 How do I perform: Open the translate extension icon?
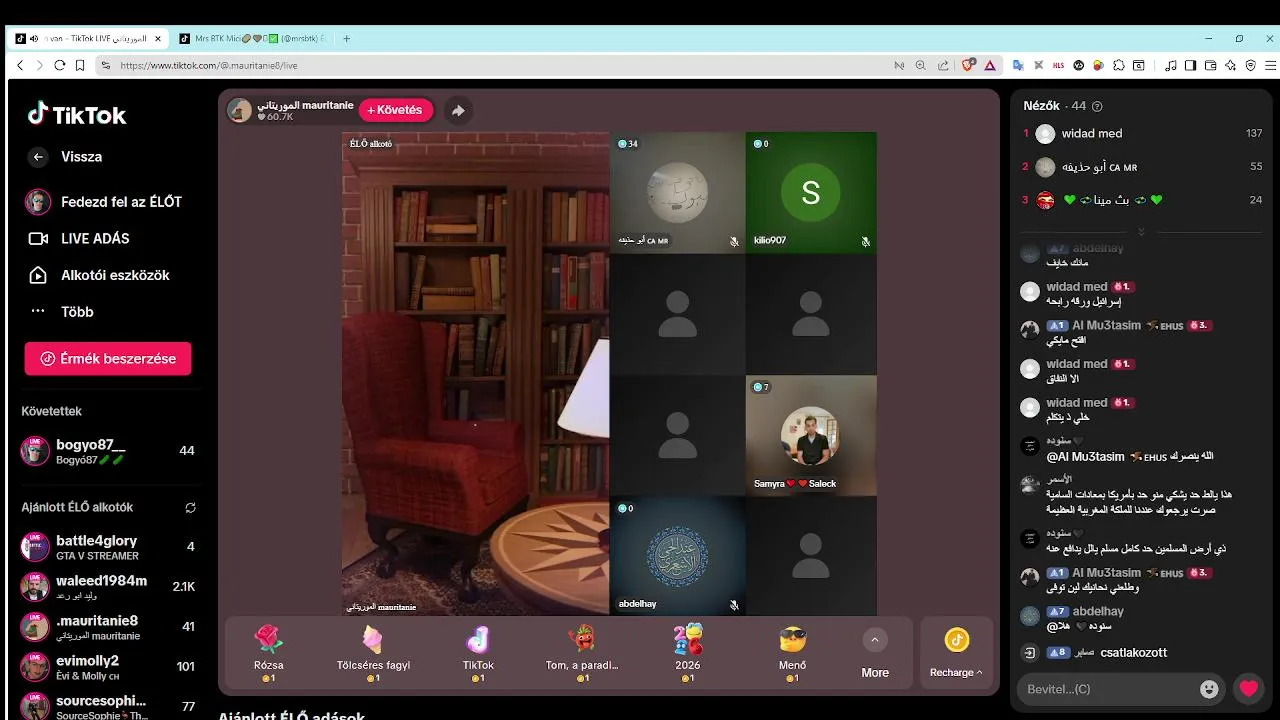point(1018,65)
